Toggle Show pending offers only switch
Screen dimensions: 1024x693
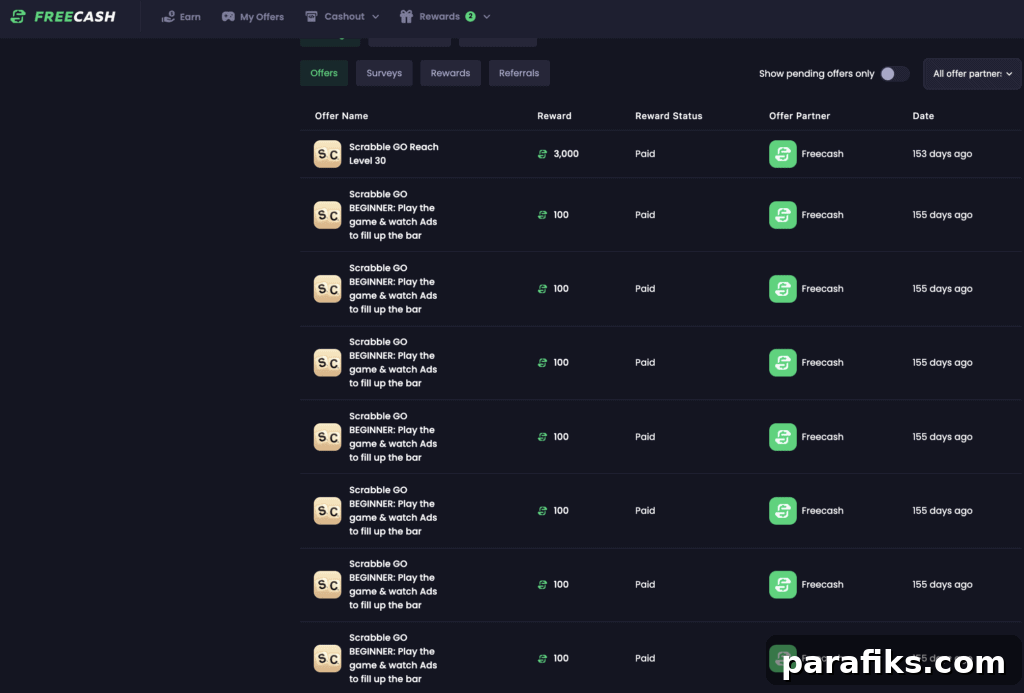tap(893, 74)
